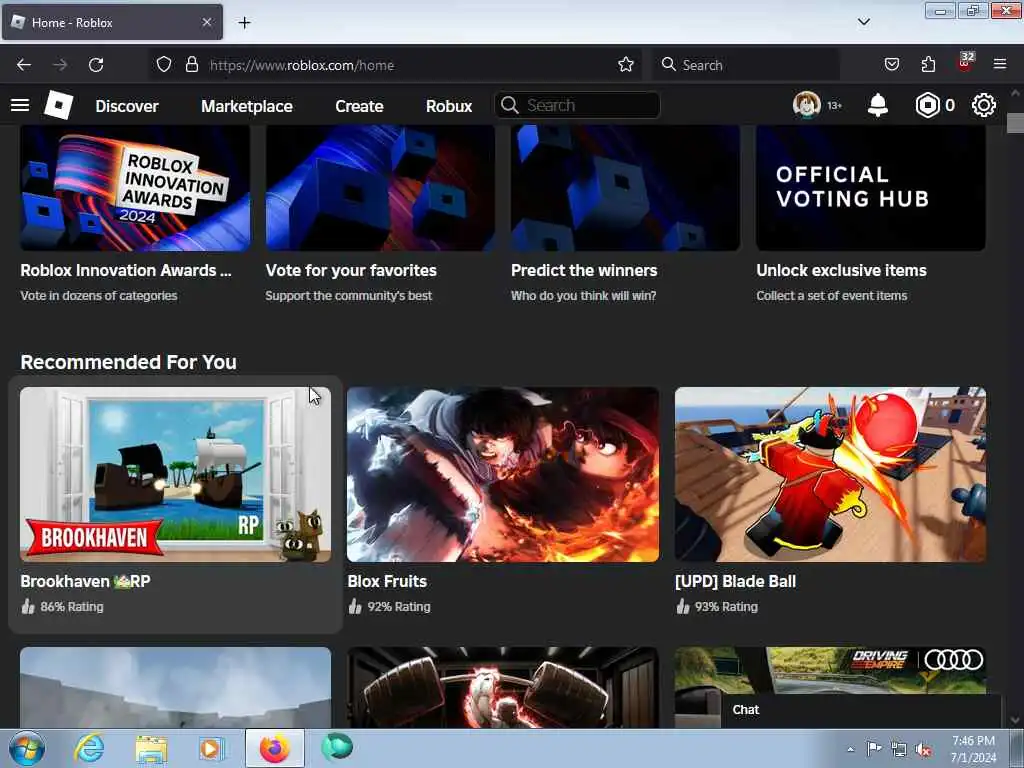Open the extension icon with 32 badge

[965, 63]
